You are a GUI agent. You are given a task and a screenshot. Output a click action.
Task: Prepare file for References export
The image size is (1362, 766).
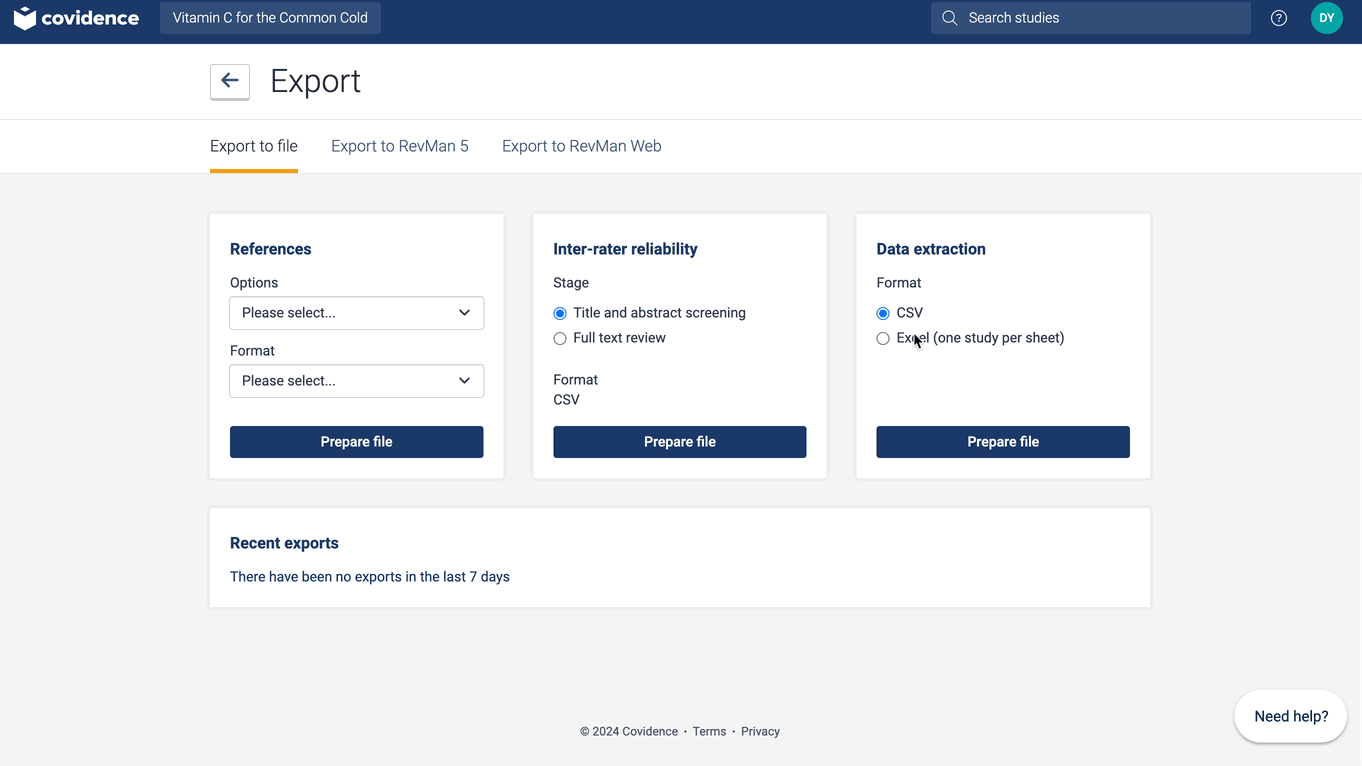coord(356,442)
